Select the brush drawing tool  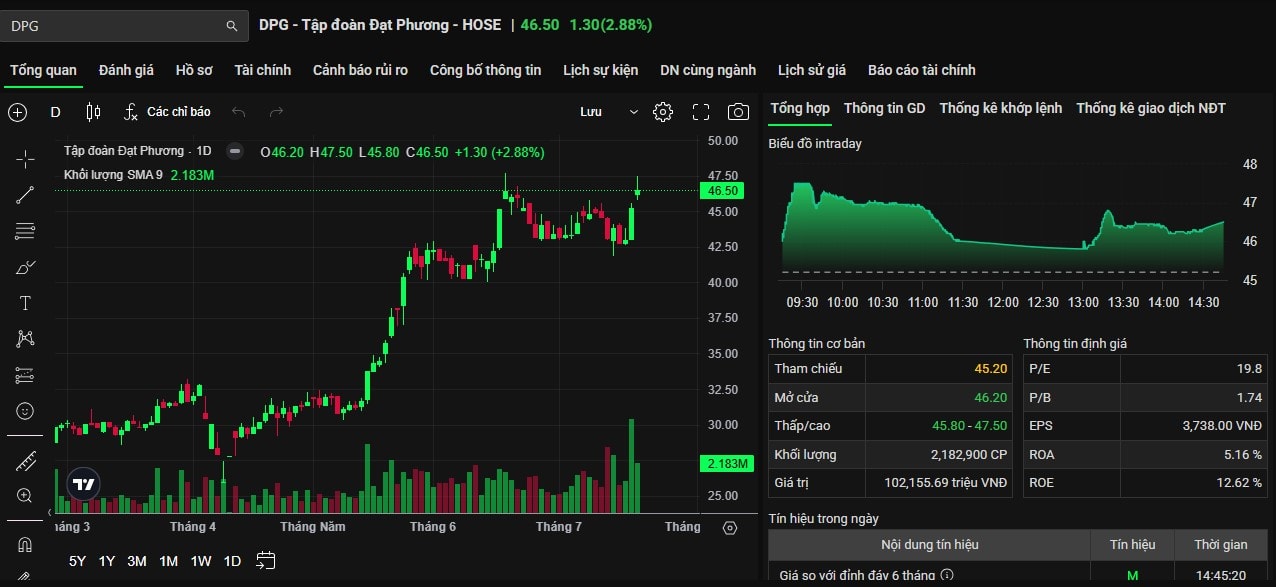pyautogui.click(x=25, y=267)
